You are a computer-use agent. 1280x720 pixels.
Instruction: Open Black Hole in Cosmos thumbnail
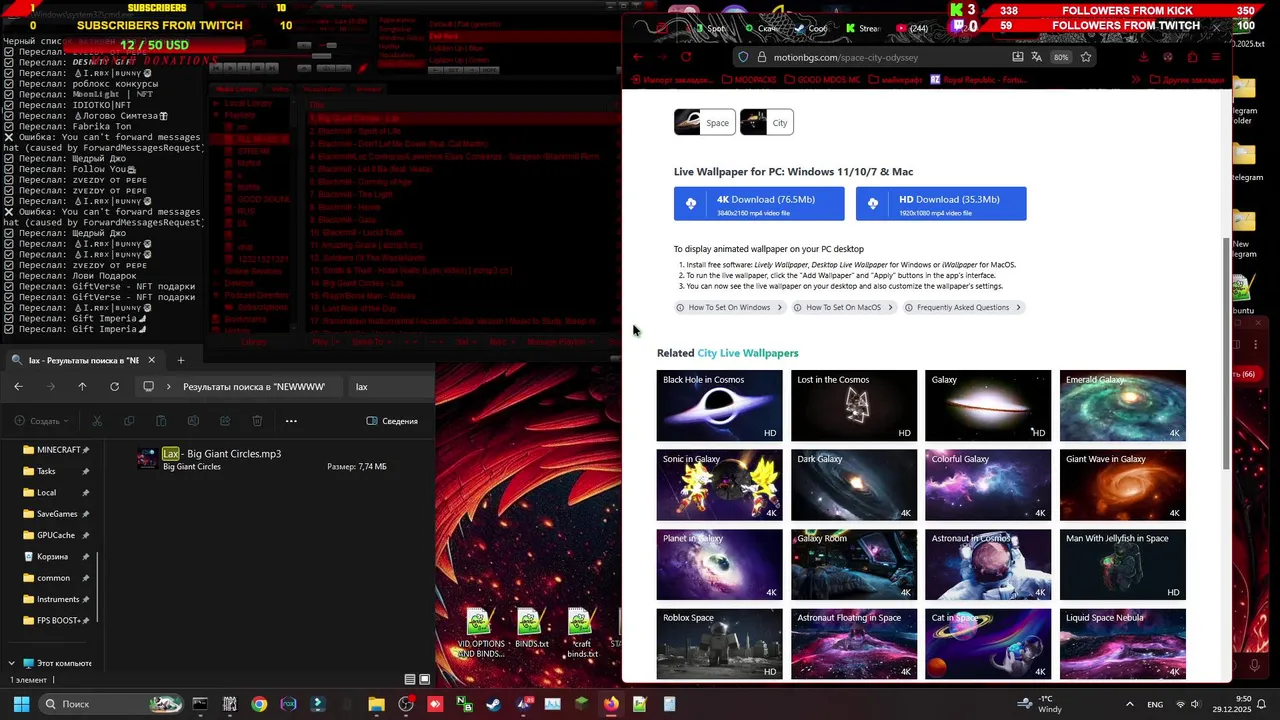pos(719,405)
